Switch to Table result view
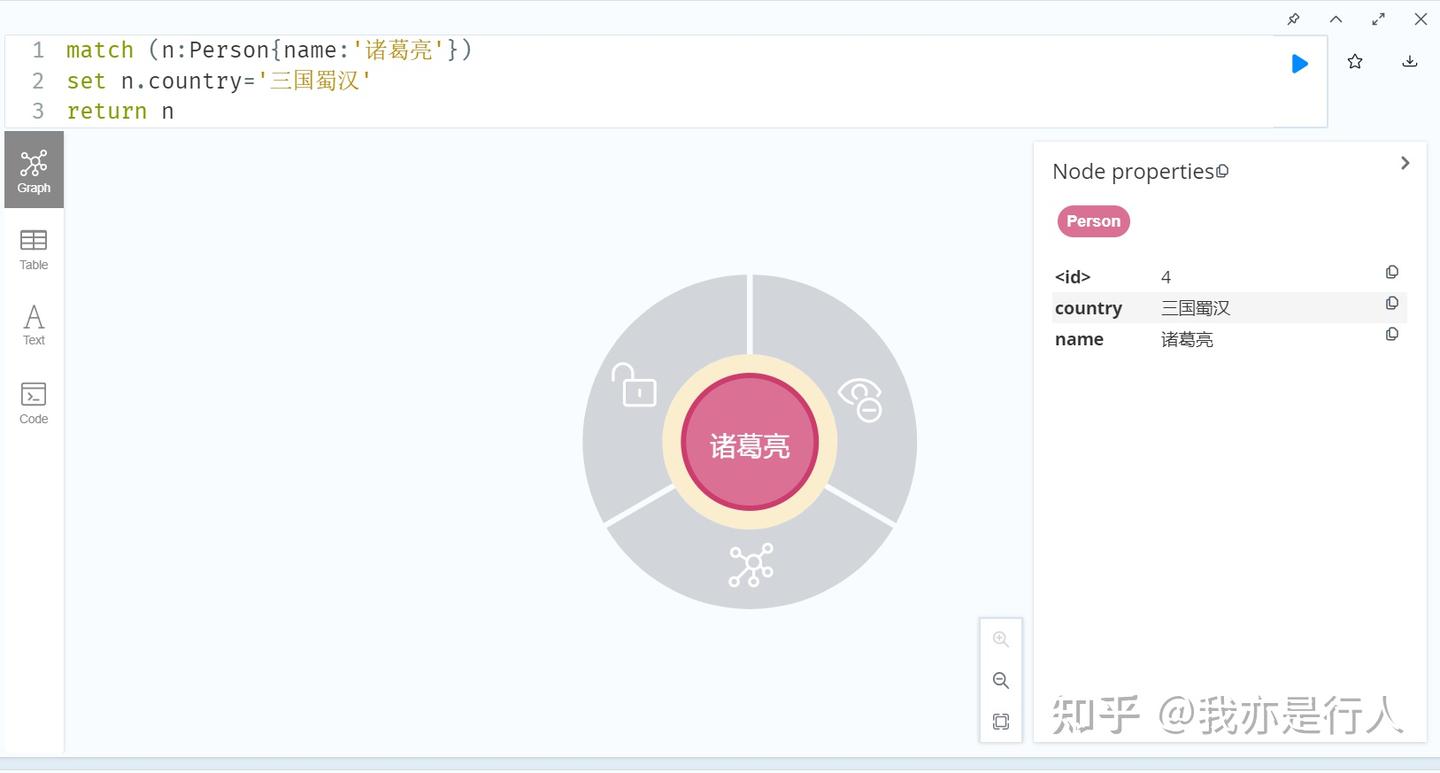The height and width of the screenshot is (773, 1440). point(33,249)
